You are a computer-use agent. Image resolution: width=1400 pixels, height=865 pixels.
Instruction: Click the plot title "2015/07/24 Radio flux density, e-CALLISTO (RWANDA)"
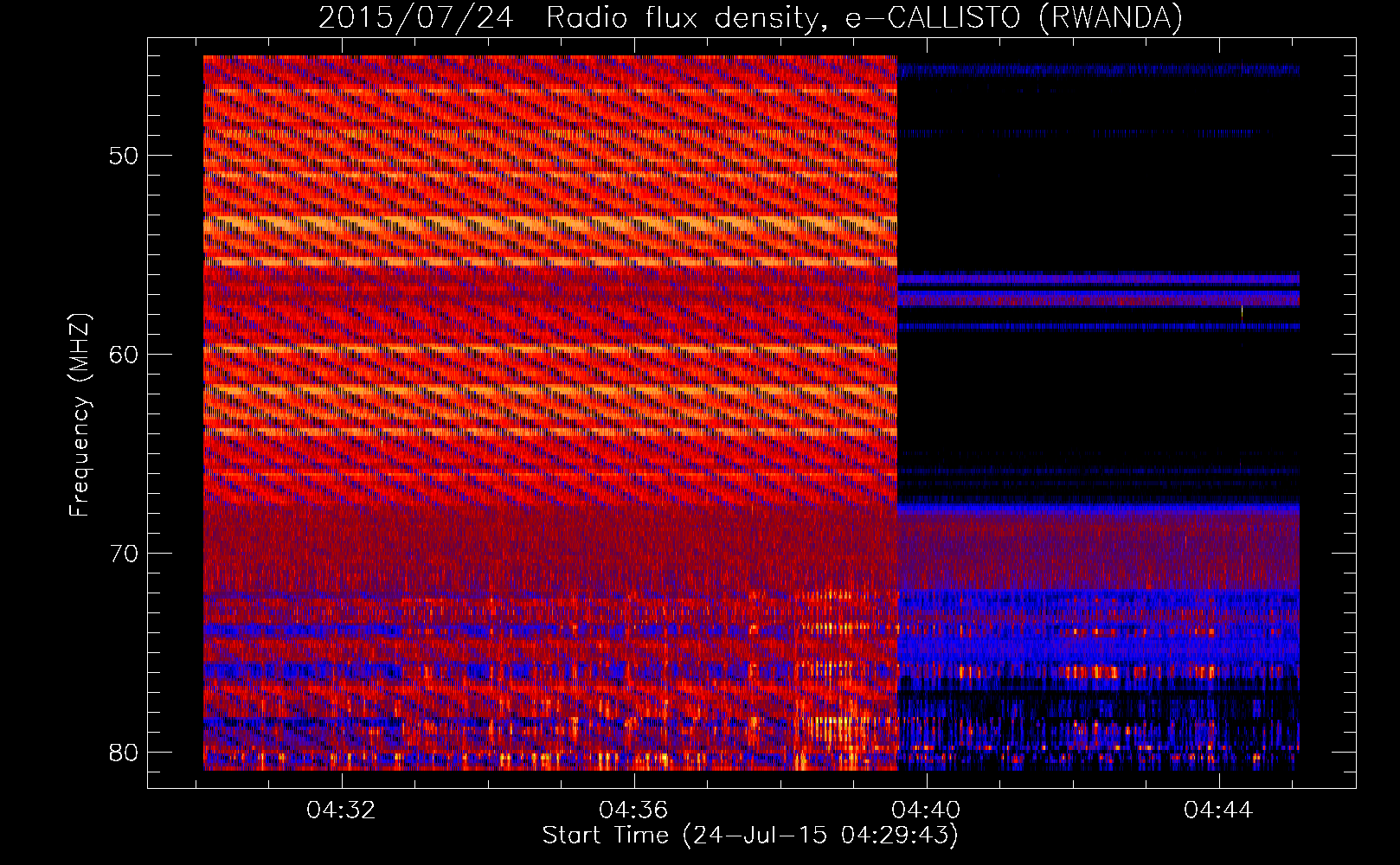pyautogui.click(x=750, y=17)
